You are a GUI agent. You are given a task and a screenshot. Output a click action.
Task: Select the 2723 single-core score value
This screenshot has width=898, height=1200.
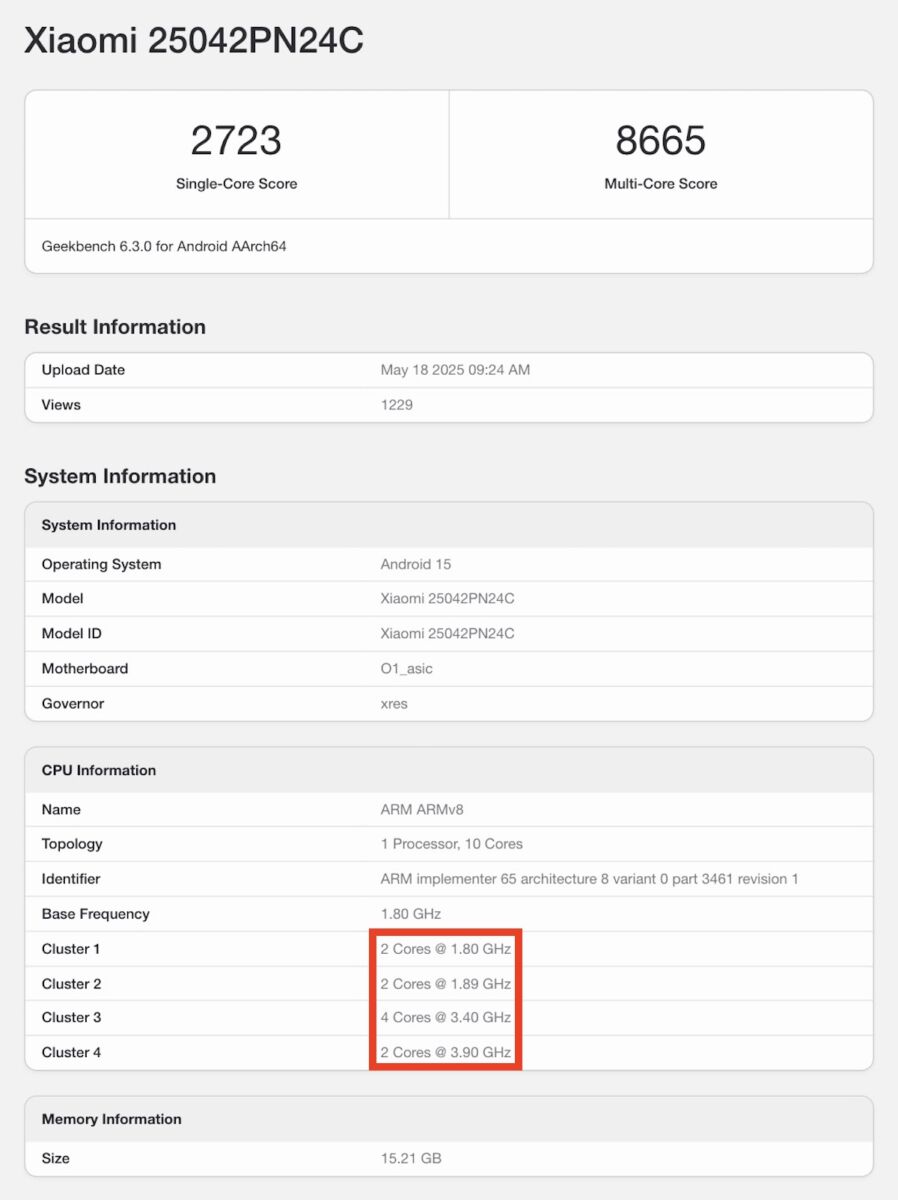point(236,141)
